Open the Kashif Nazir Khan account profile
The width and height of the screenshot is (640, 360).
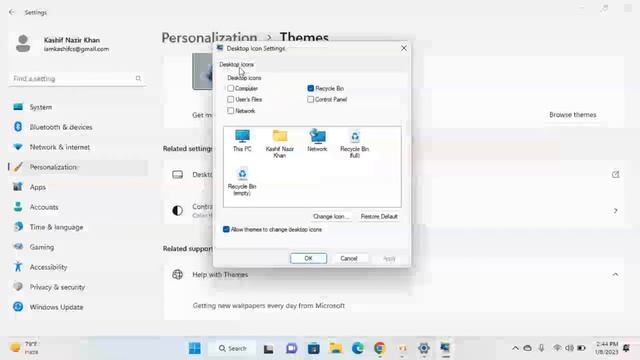pyautogui.click(x=63, y=44)
